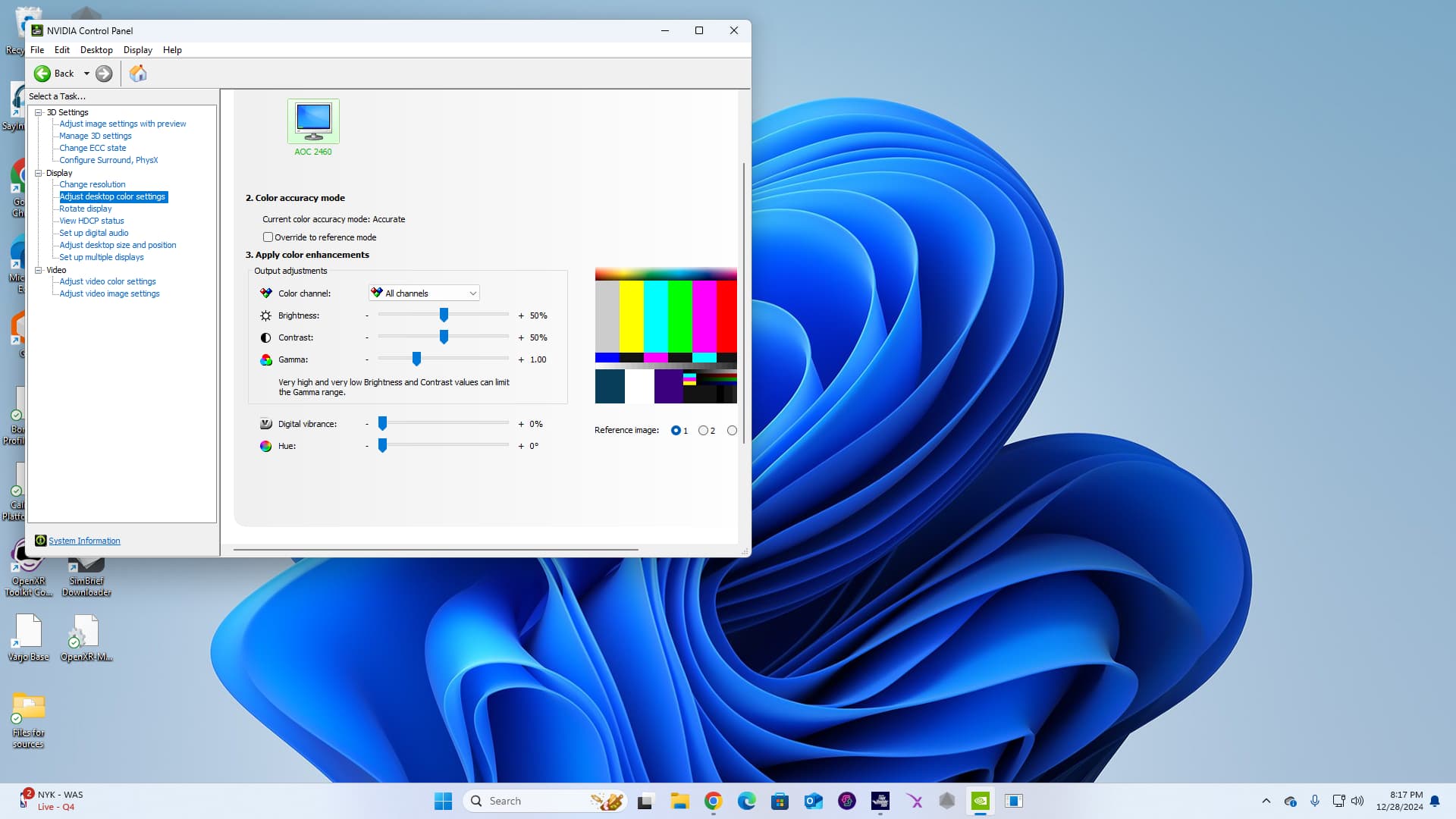Click the Brightness sun icon

[265, 315]
